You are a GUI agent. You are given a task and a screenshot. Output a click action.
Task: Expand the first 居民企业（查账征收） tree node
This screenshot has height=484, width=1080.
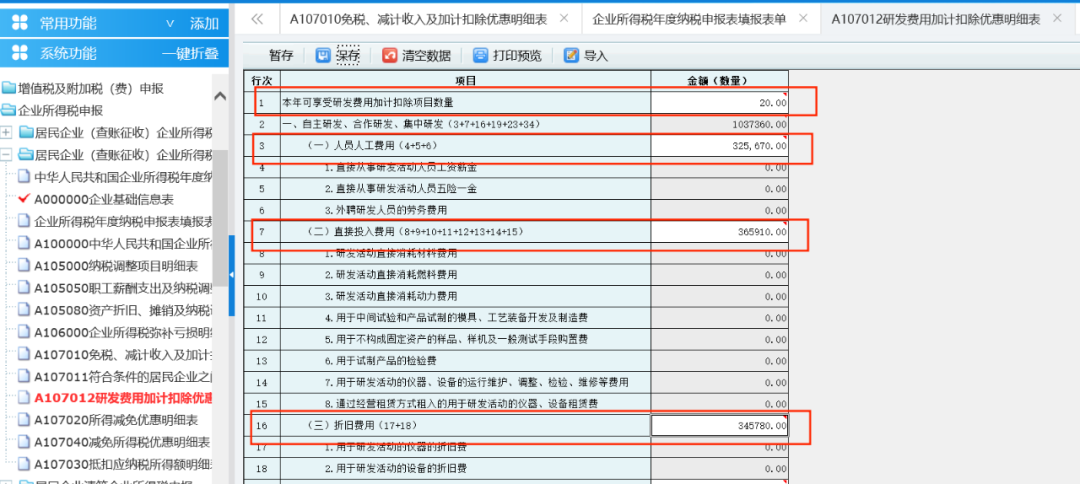click(x=6, y=132)
